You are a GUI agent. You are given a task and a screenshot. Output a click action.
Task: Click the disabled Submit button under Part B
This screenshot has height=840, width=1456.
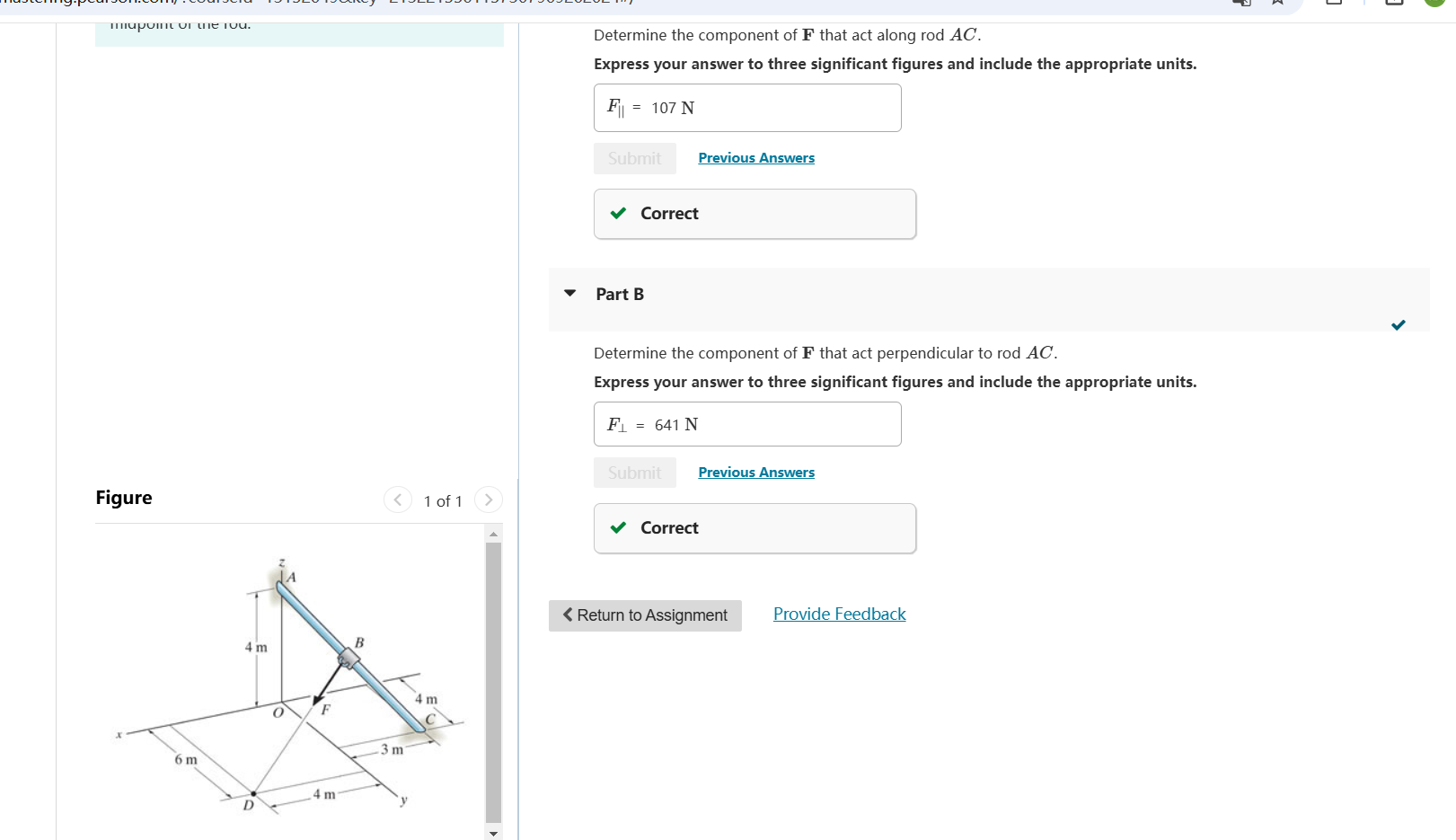[x=635, y=472]
